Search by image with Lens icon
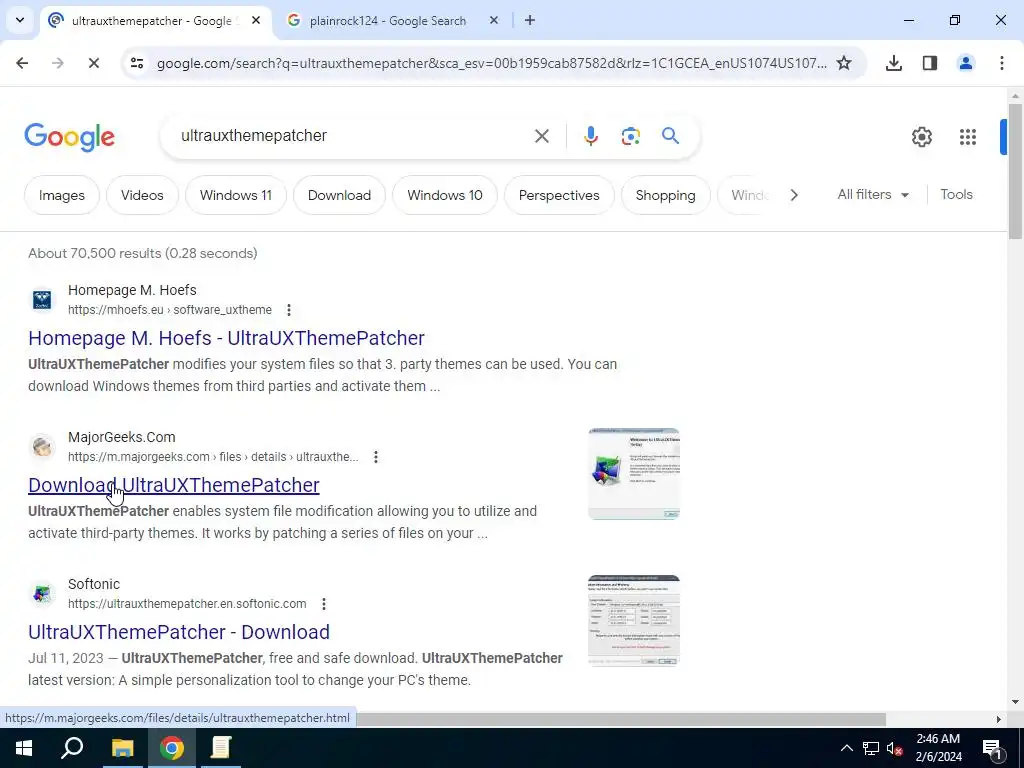Image resolution: width=1024 pixels, height=768 pixels. (x=630, y=136)
